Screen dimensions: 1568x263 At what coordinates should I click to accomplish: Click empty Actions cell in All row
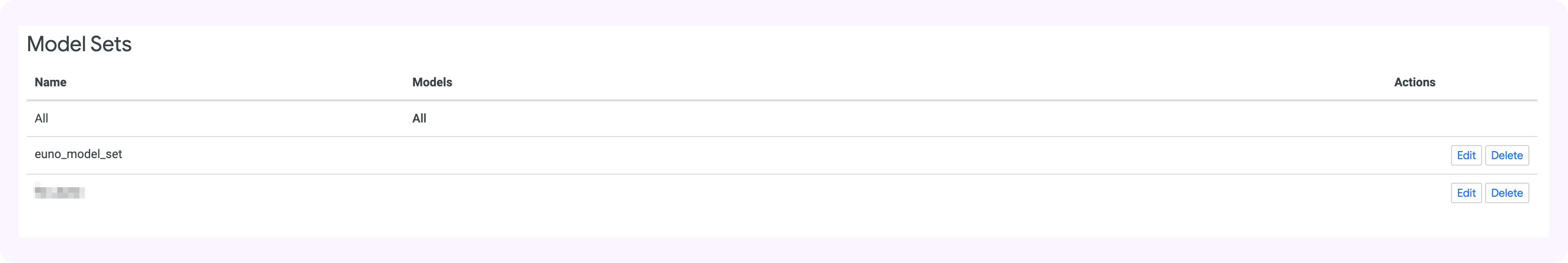pyautogui.click(x=1461, y=118)
